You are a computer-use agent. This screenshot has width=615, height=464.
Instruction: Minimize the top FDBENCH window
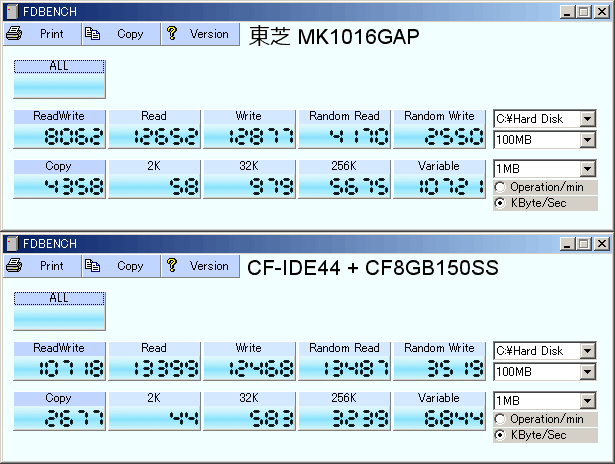pos(567,12)
